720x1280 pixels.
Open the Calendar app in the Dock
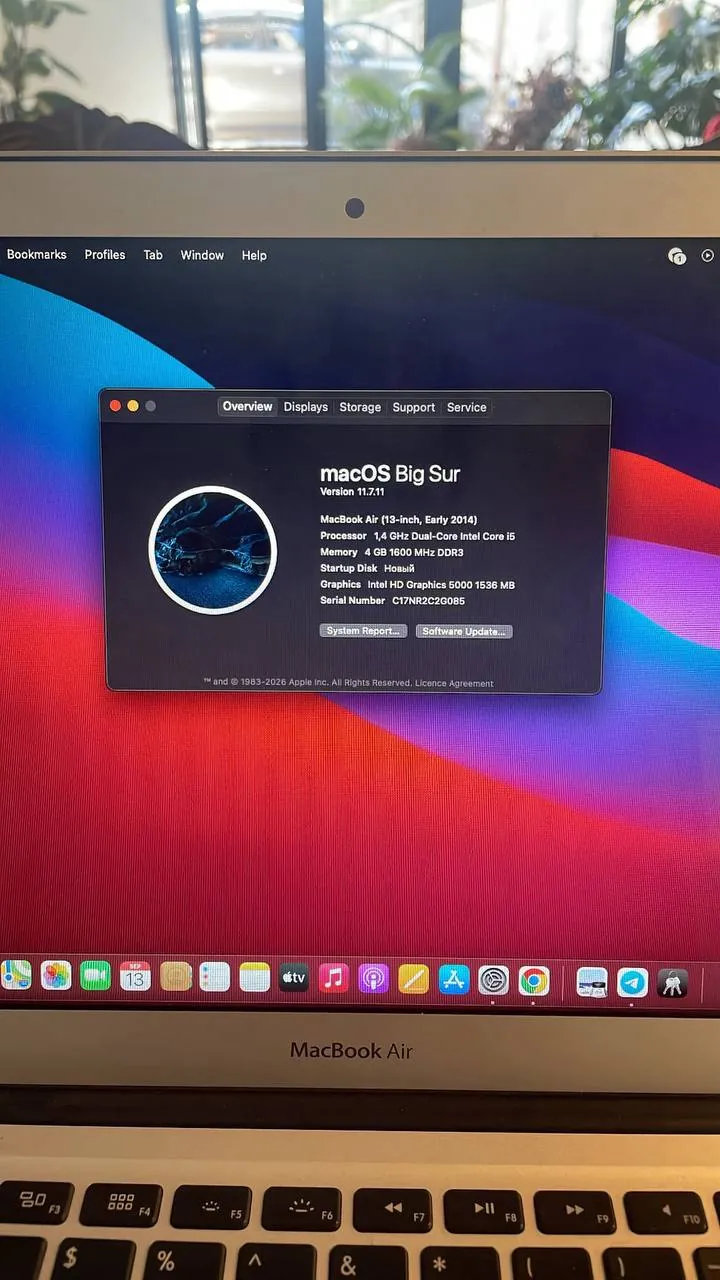(x=135, y=976)
